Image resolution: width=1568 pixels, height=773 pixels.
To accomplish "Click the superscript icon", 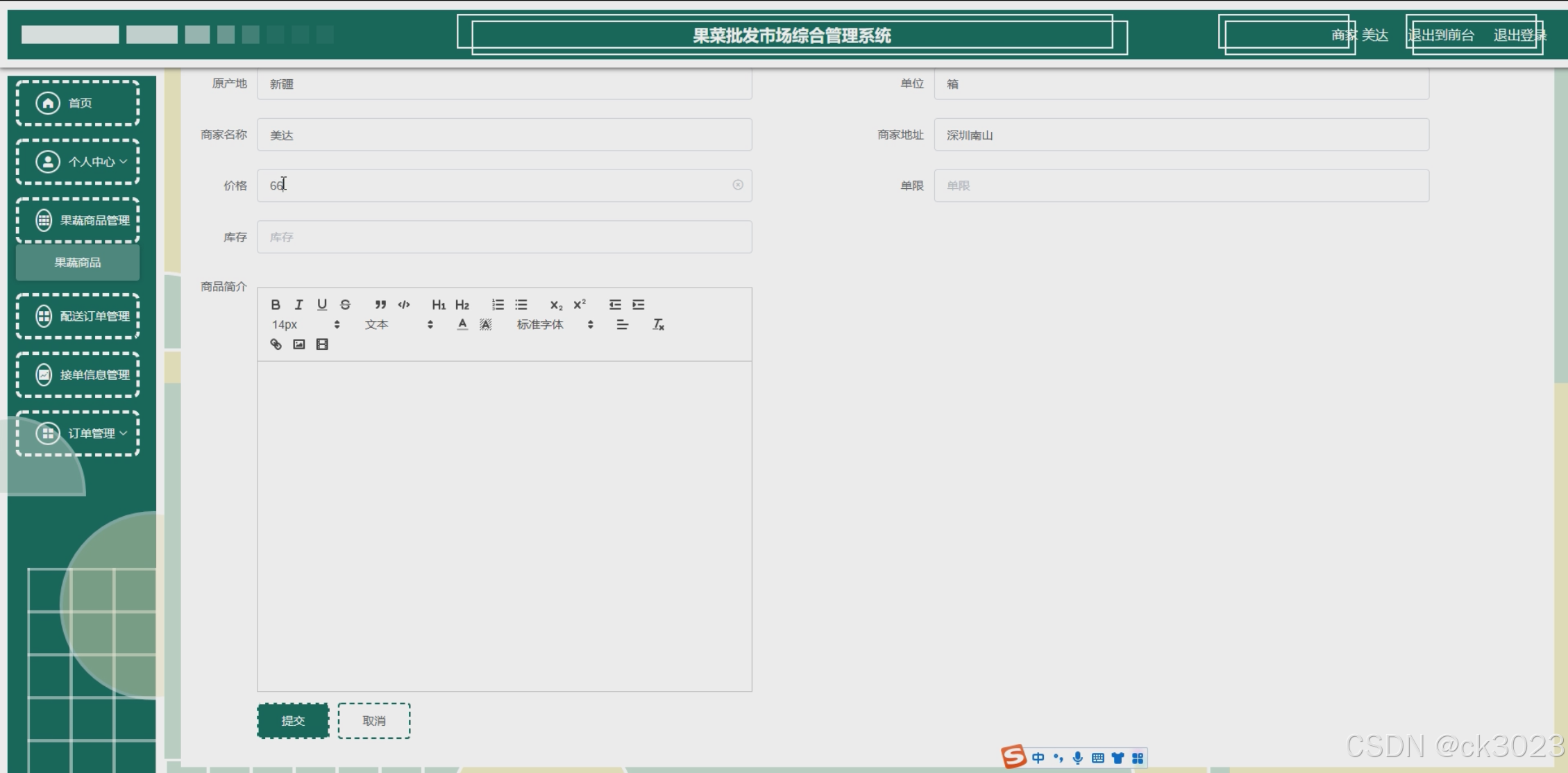I will click(x=580, y=304).
